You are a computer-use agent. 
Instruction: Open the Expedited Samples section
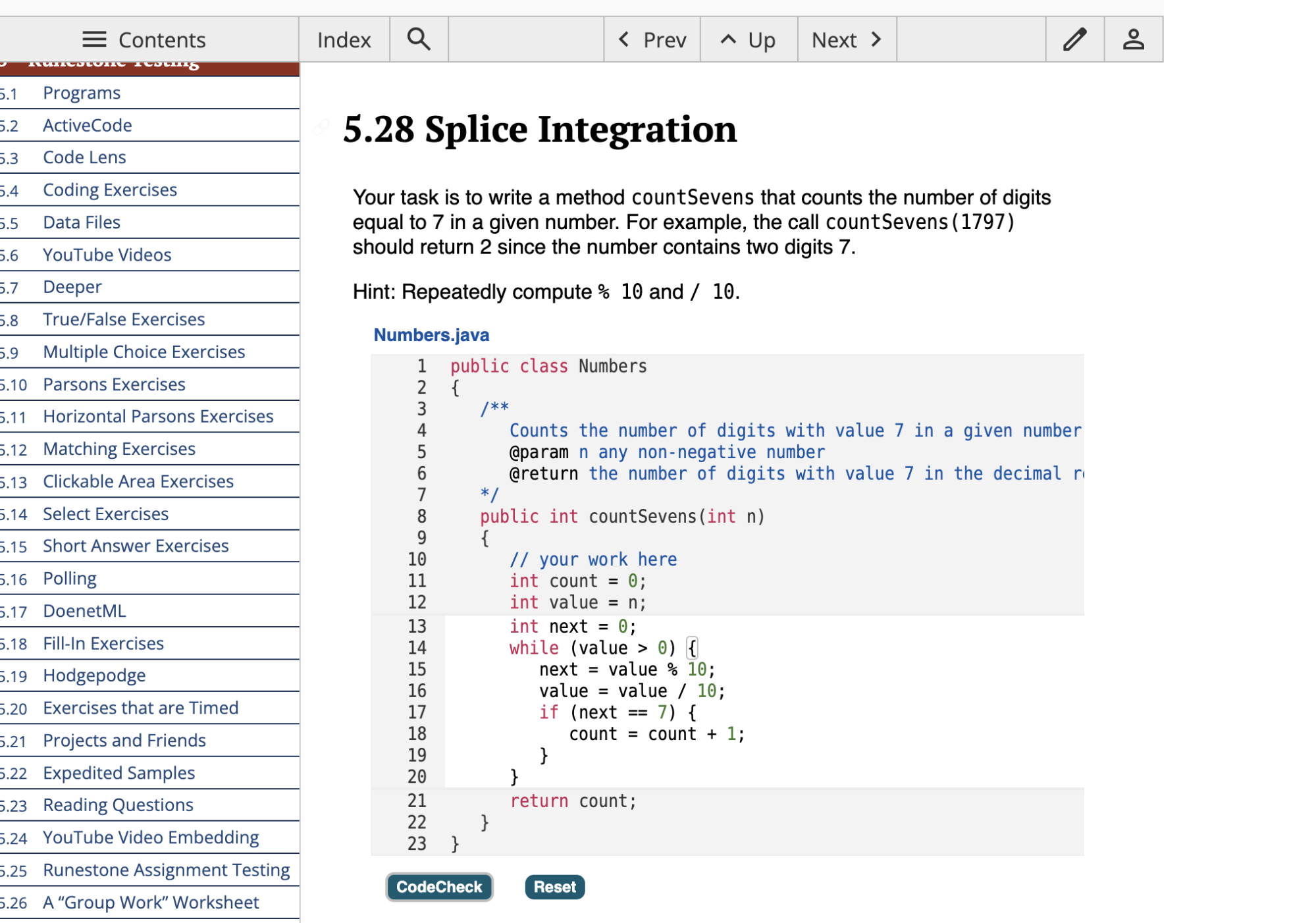coord(119,773)
